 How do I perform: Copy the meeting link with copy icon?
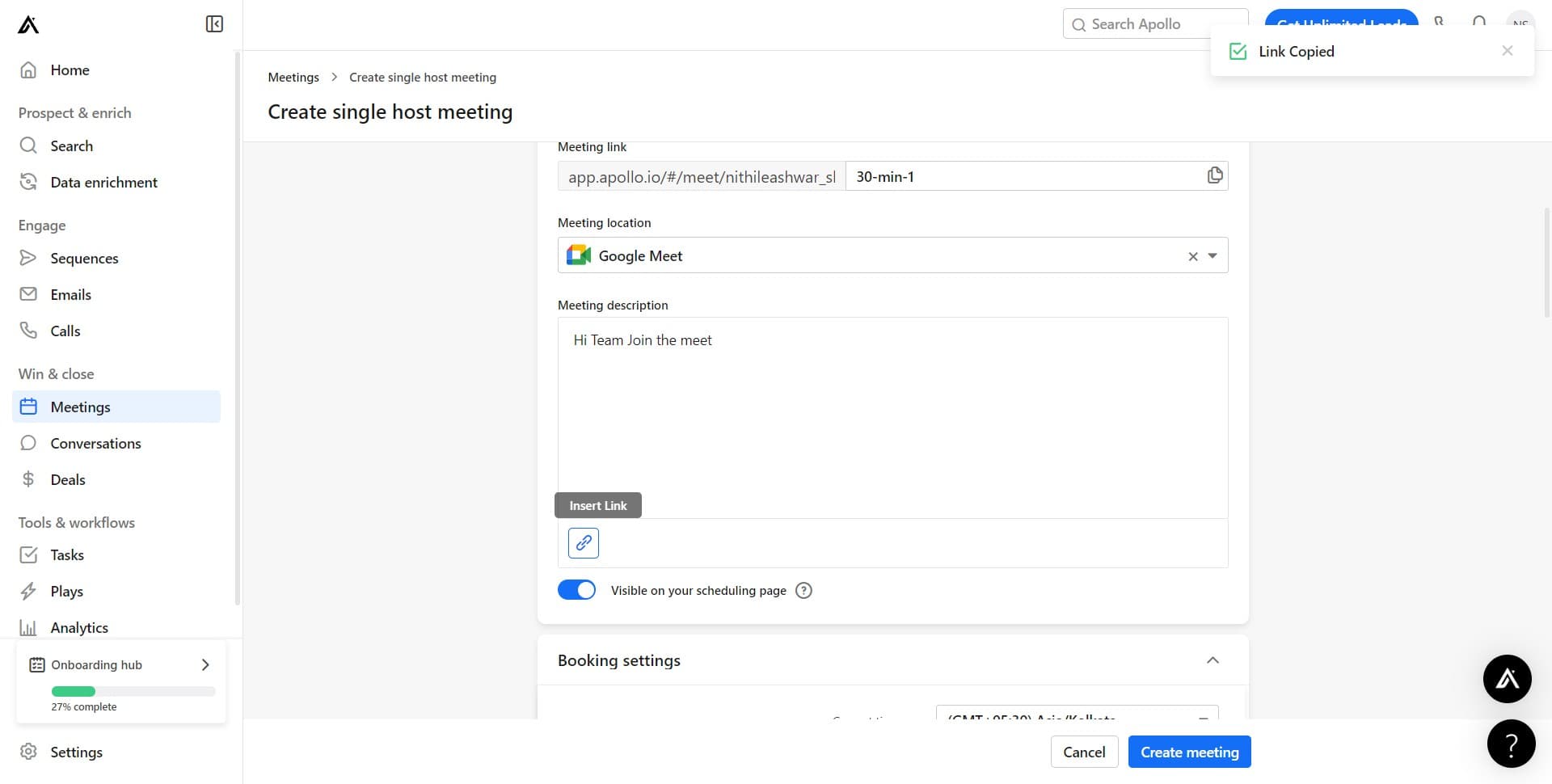pos(1214,175)
